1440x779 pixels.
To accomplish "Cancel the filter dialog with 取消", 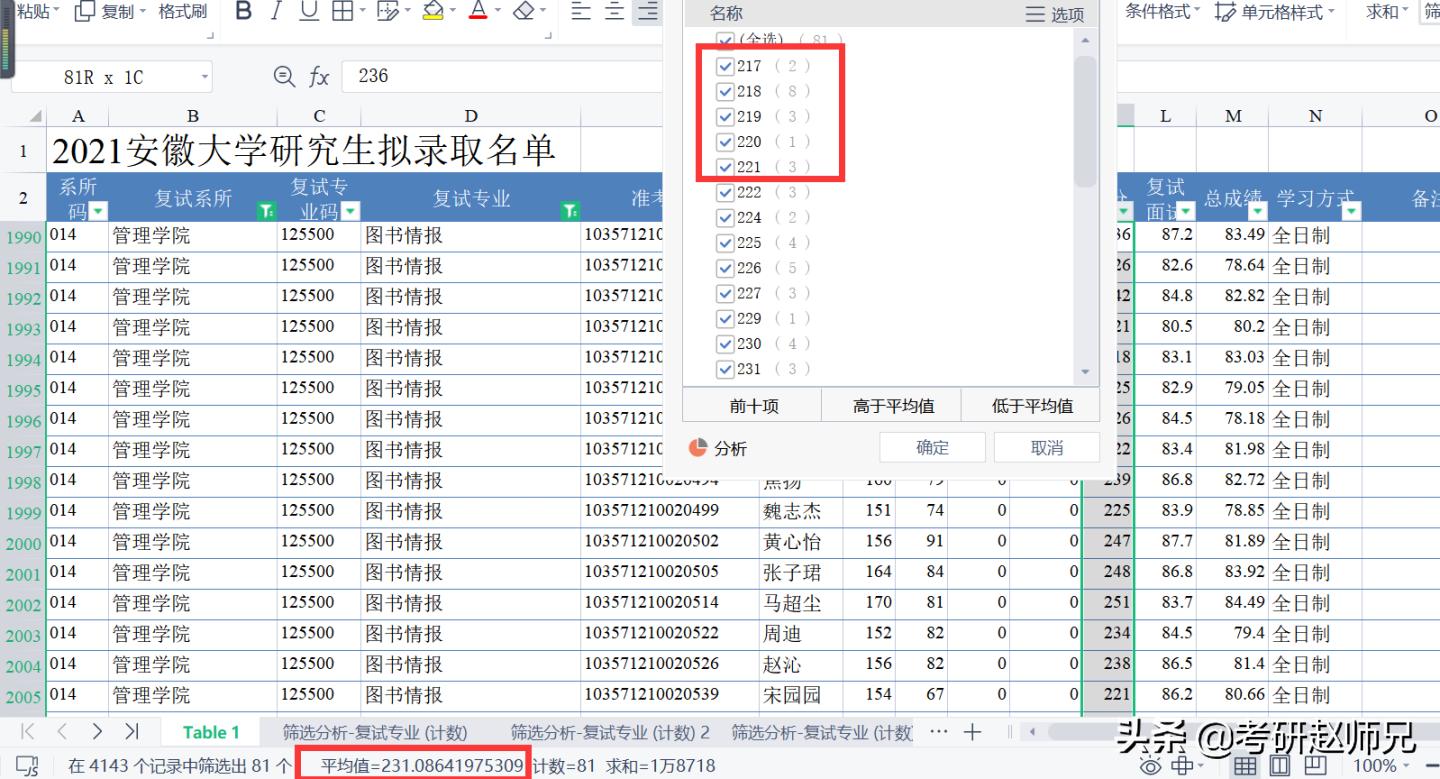I will [1047, 447].
